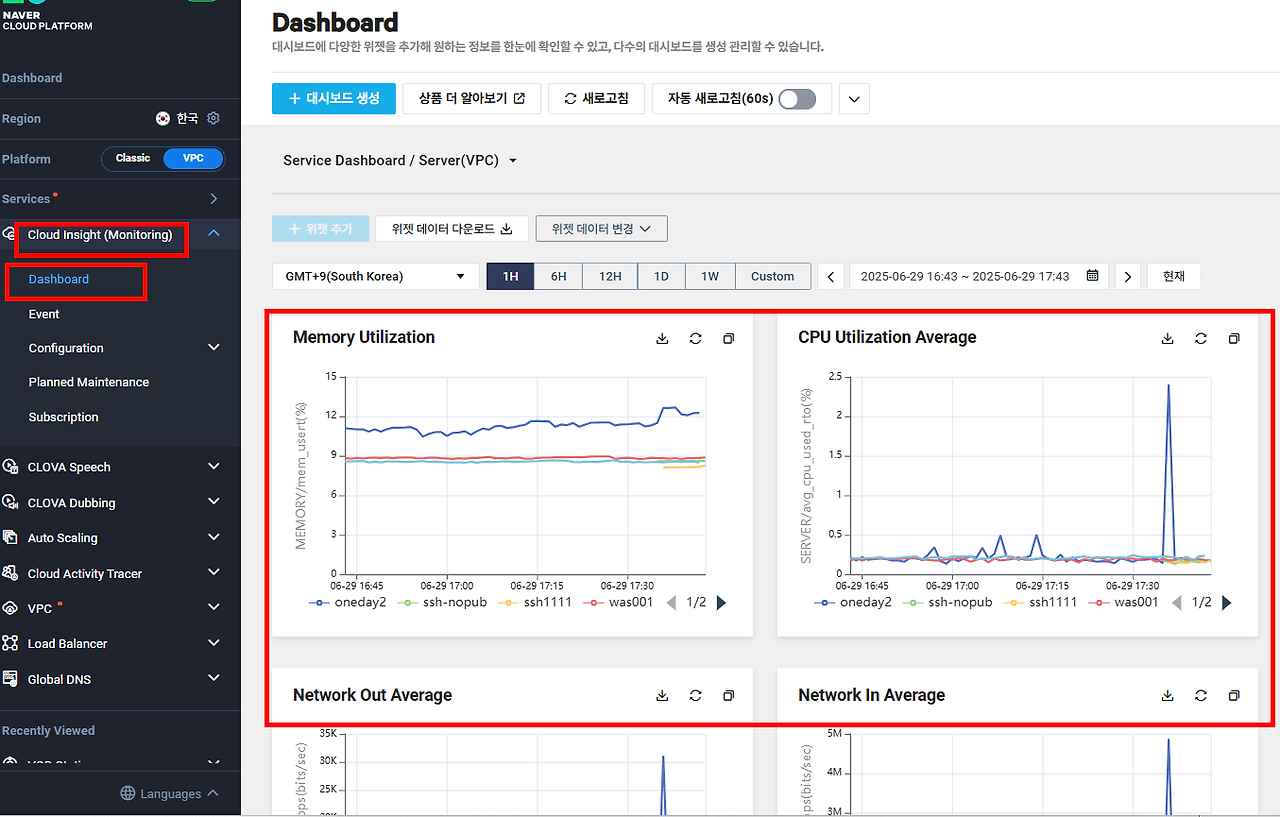Click the 위젯 데이터 다운로드 button
The height and width of the screenshot is (817, 1280).
[x=452, y=228]
